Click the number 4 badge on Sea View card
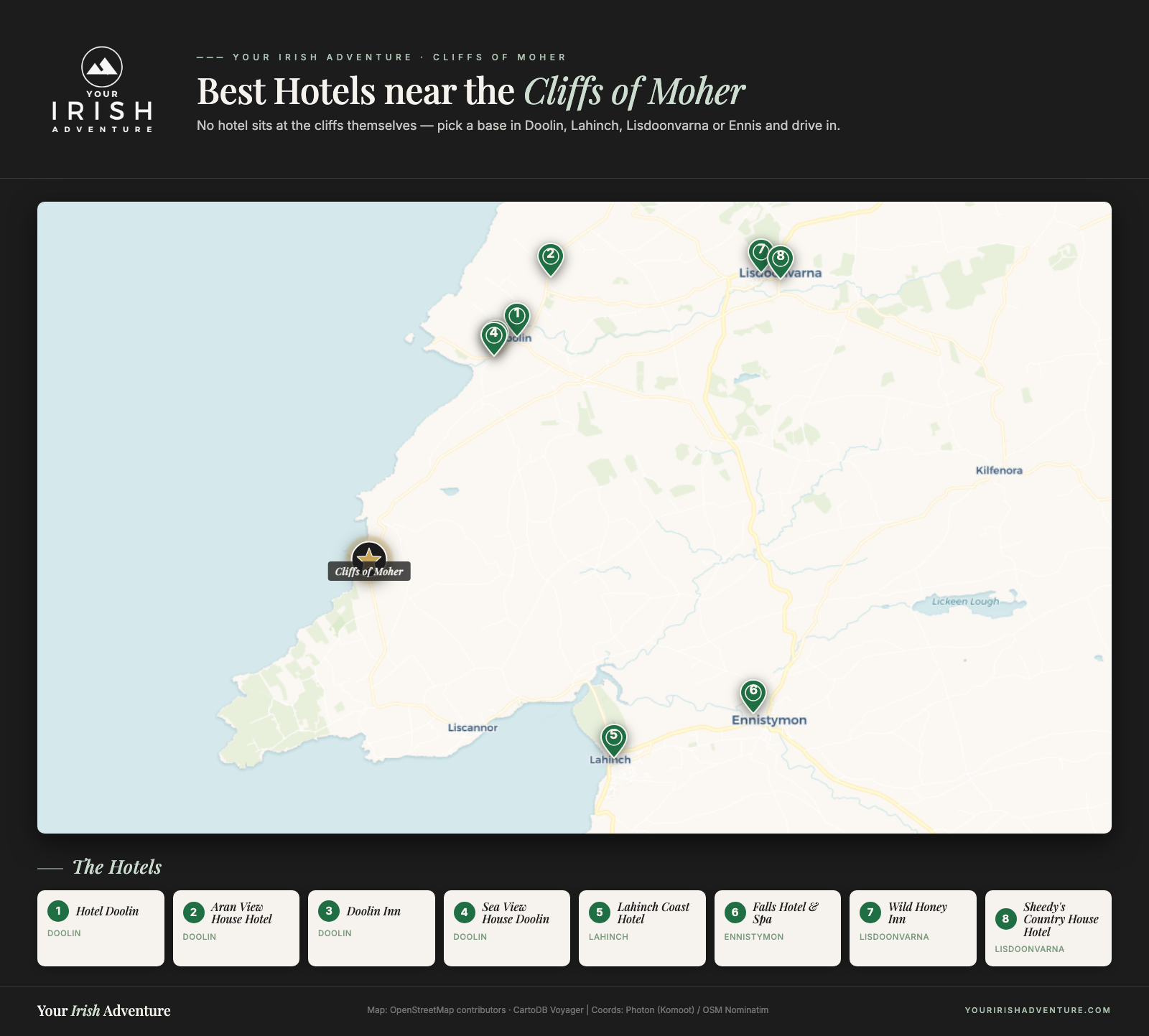Image resolution: width=1149 pixels, height=1036 pixels. 464,913
